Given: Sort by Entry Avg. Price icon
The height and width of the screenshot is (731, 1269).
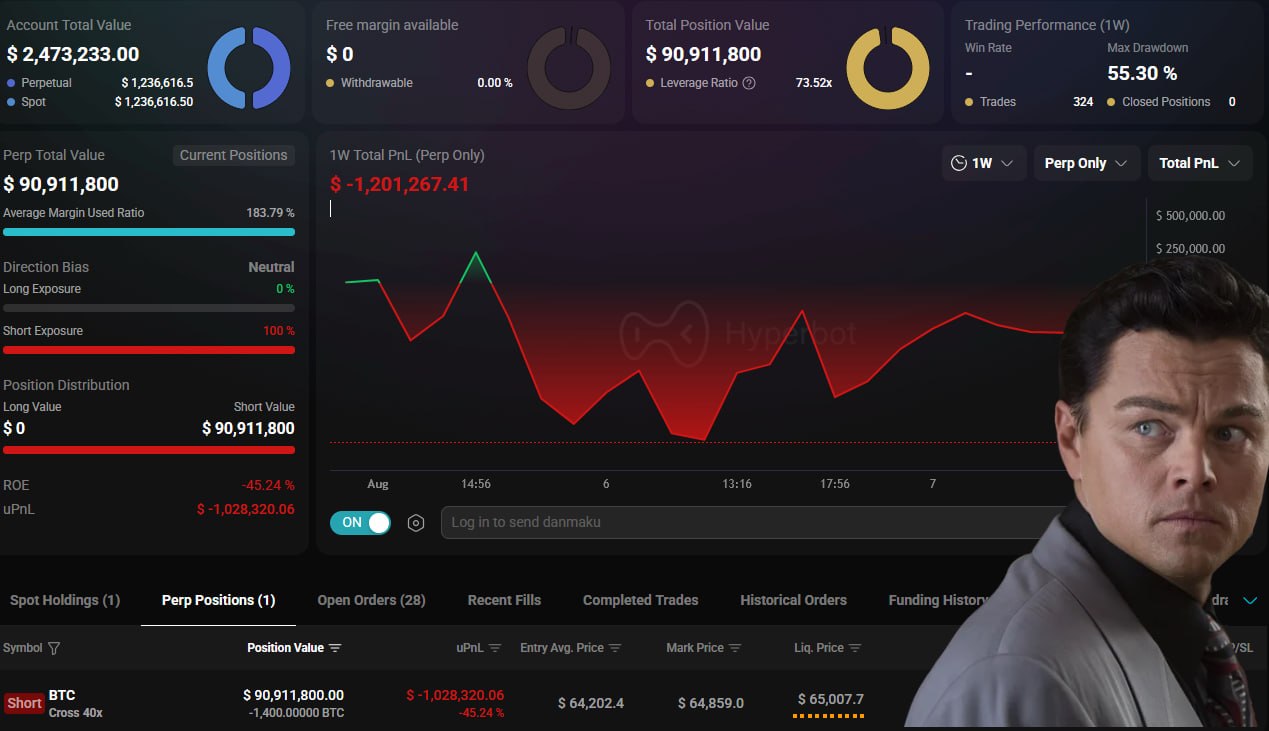Looking at the screenshot, I should (x=615, y=648).
